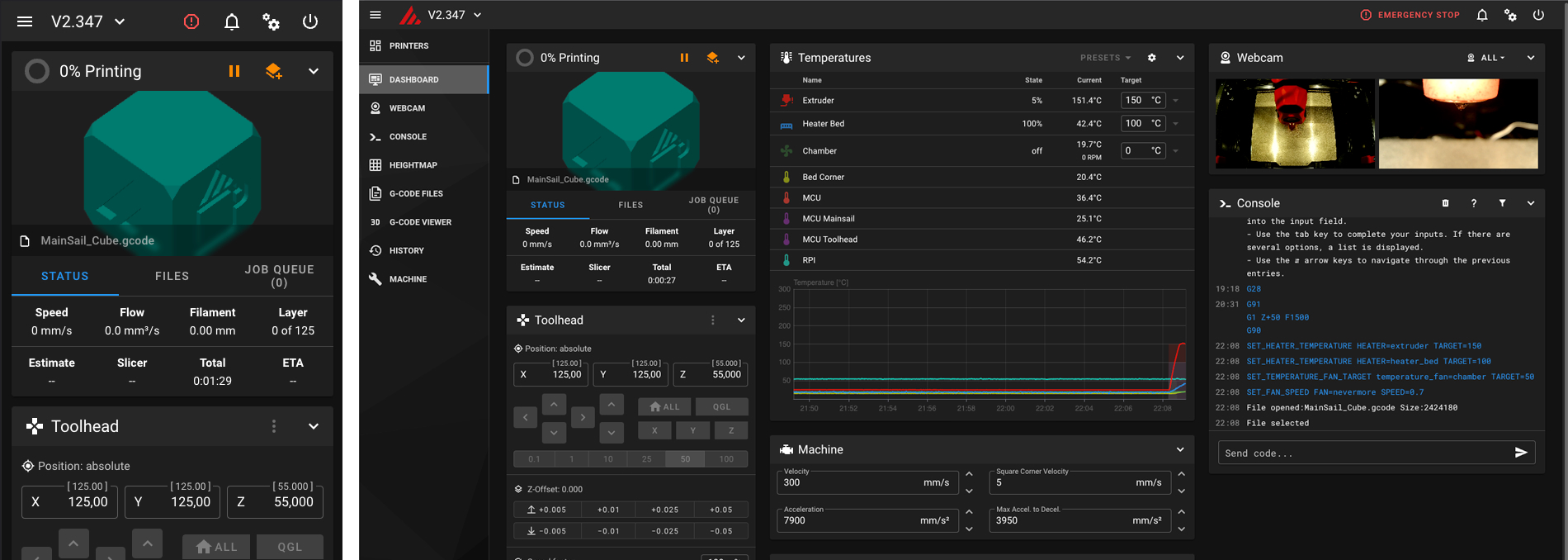Go to History in the sidebar
The height and width of the screenshot is (560, 1568).
[x=406, y=251]
